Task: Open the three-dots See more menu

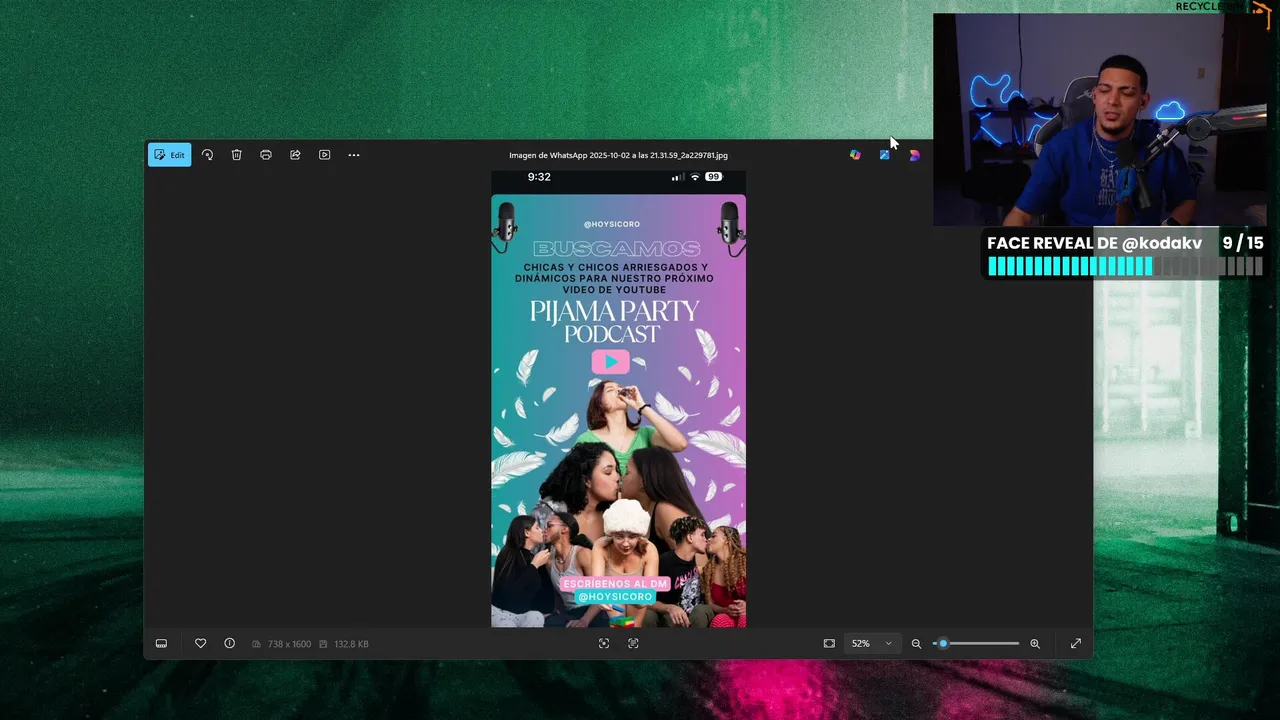Action: point(353,155)
